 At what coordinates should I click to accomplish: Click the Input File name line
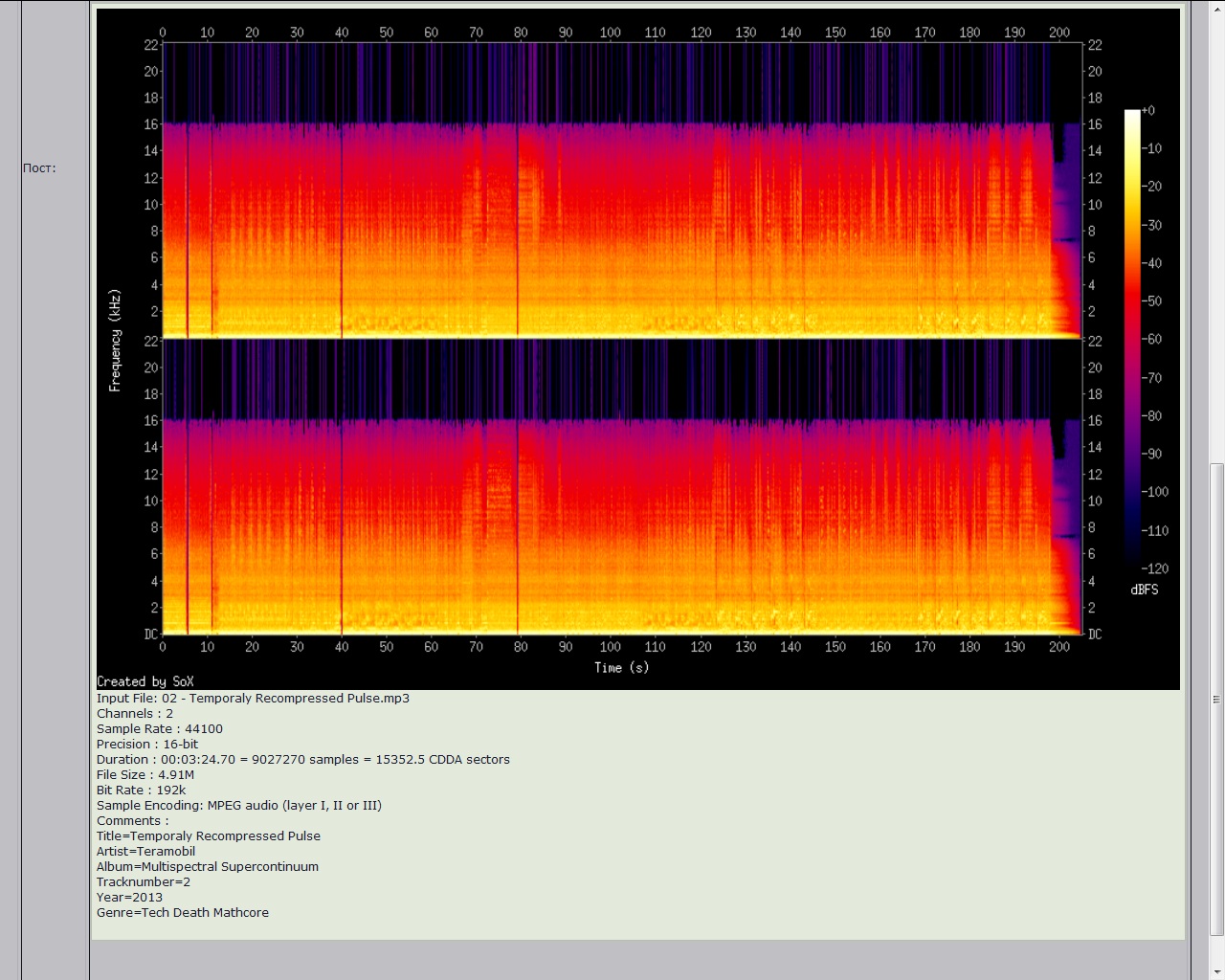coord(253,699)
